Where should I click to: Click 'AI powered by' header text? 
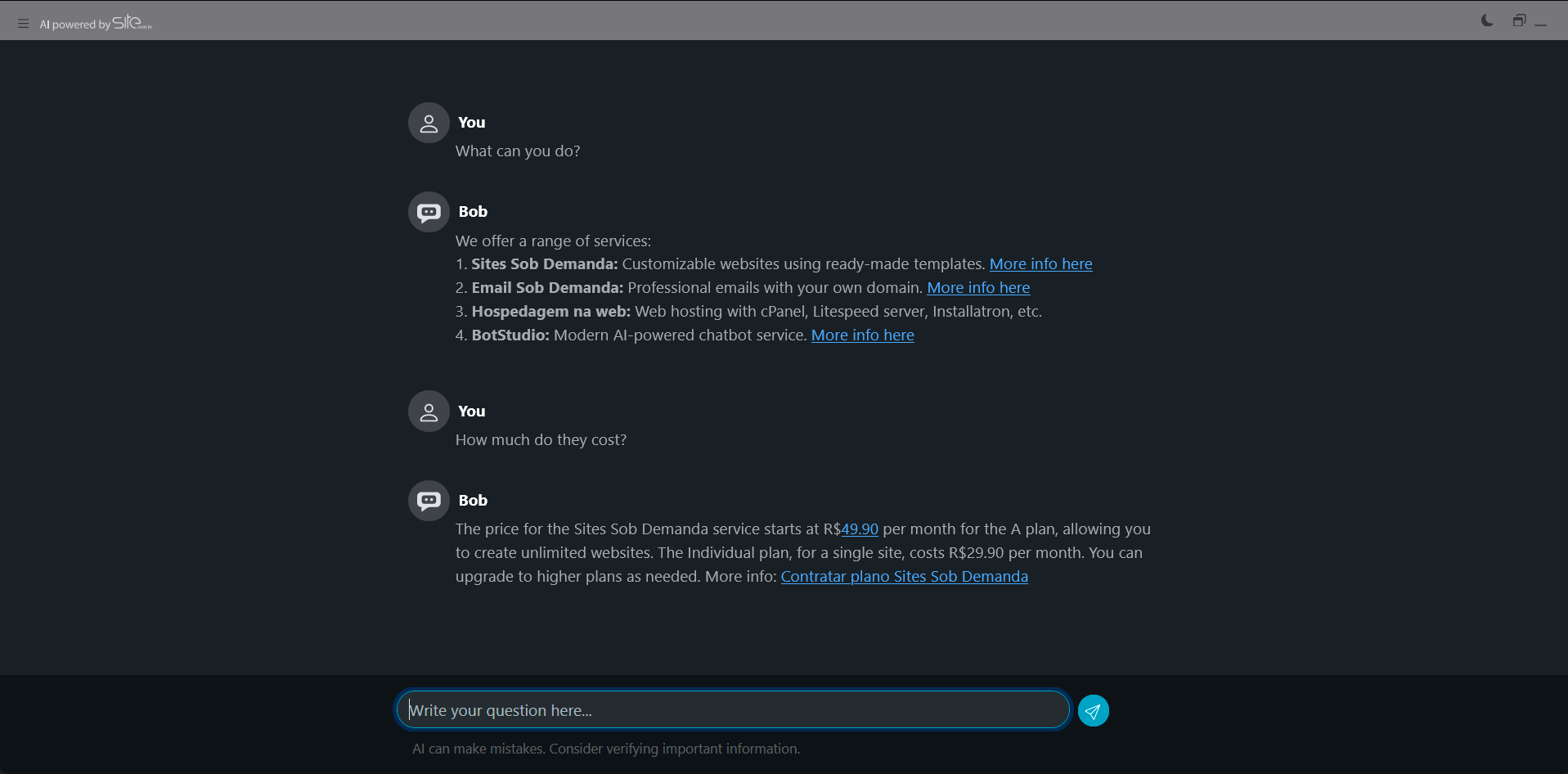click(74, 25)
